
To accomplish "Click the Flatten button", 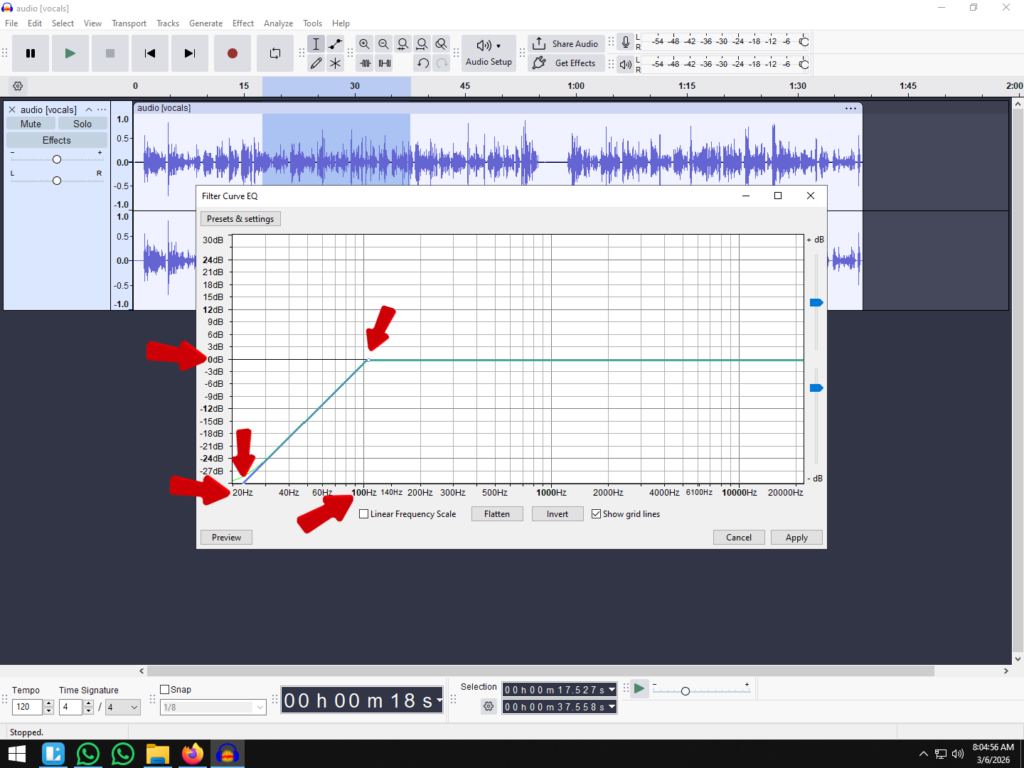I will 497,514.
